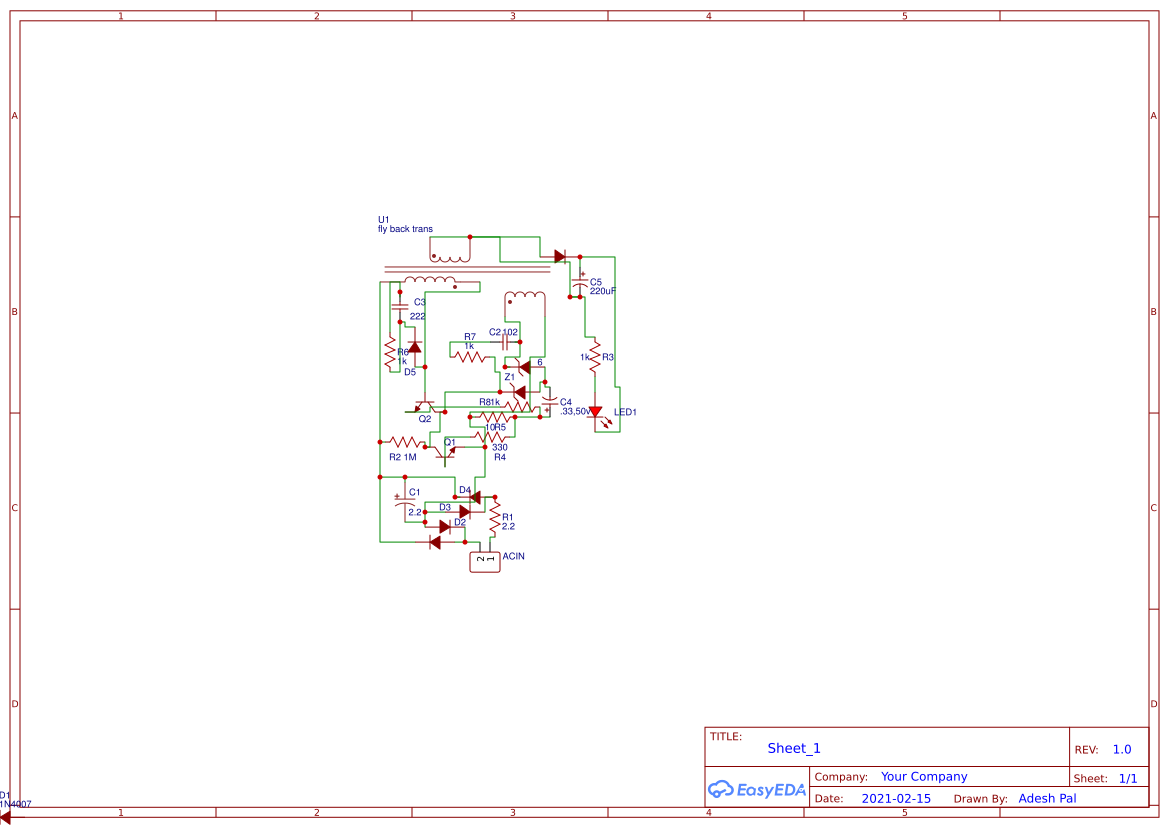The image size is (1169, 828).
Task: Select the 220uF capacitor C5 symbol
Action: [579, 283]
